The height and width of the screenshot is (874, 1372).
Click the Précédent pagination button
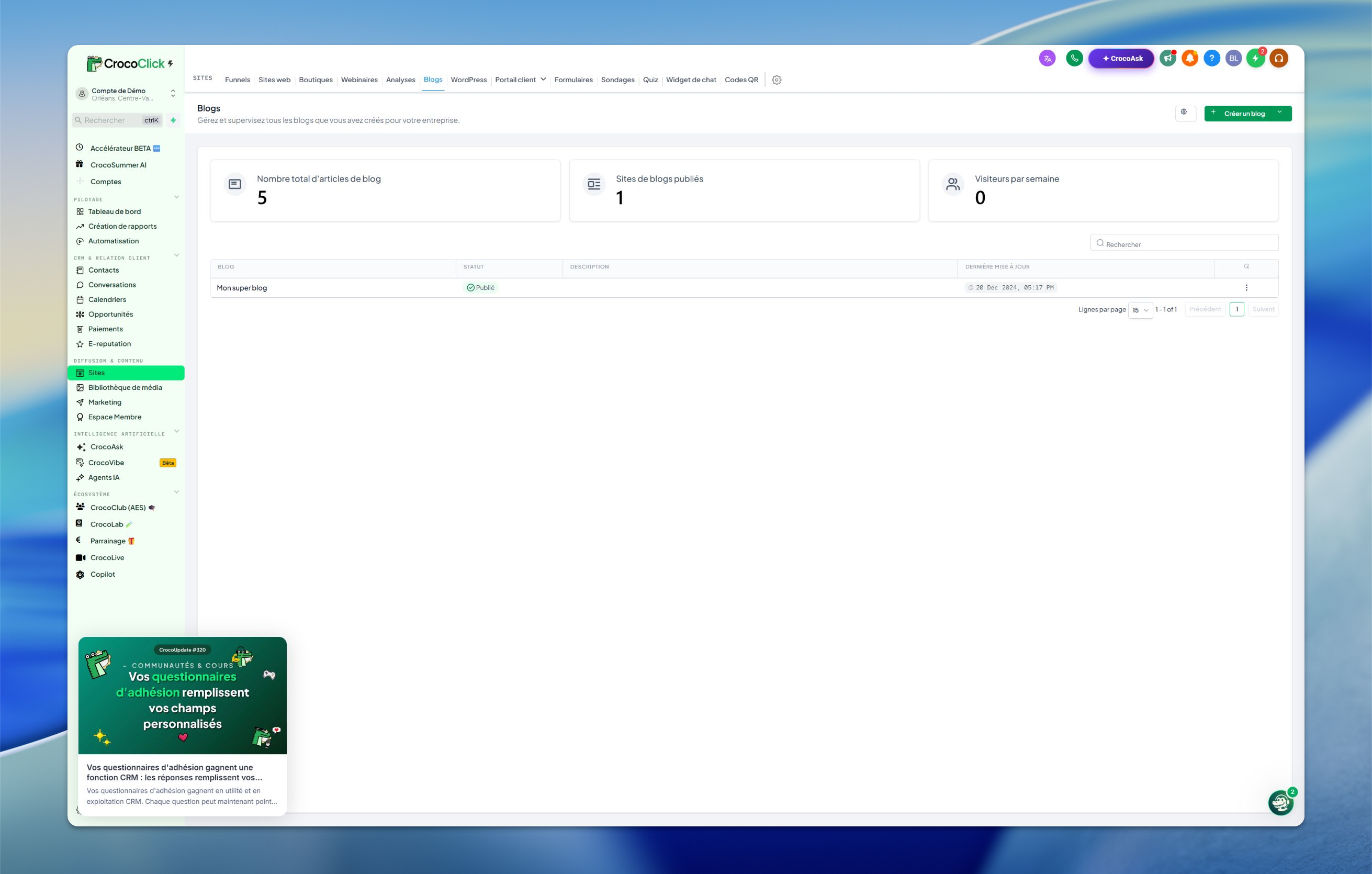pos(1205,309)
